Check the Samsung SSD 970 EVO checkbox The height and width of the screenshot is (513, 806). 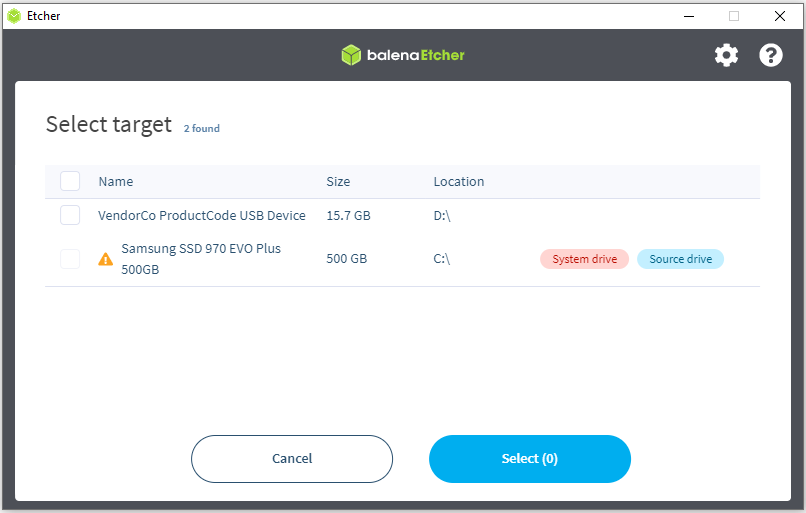click(x=70, y=259)
